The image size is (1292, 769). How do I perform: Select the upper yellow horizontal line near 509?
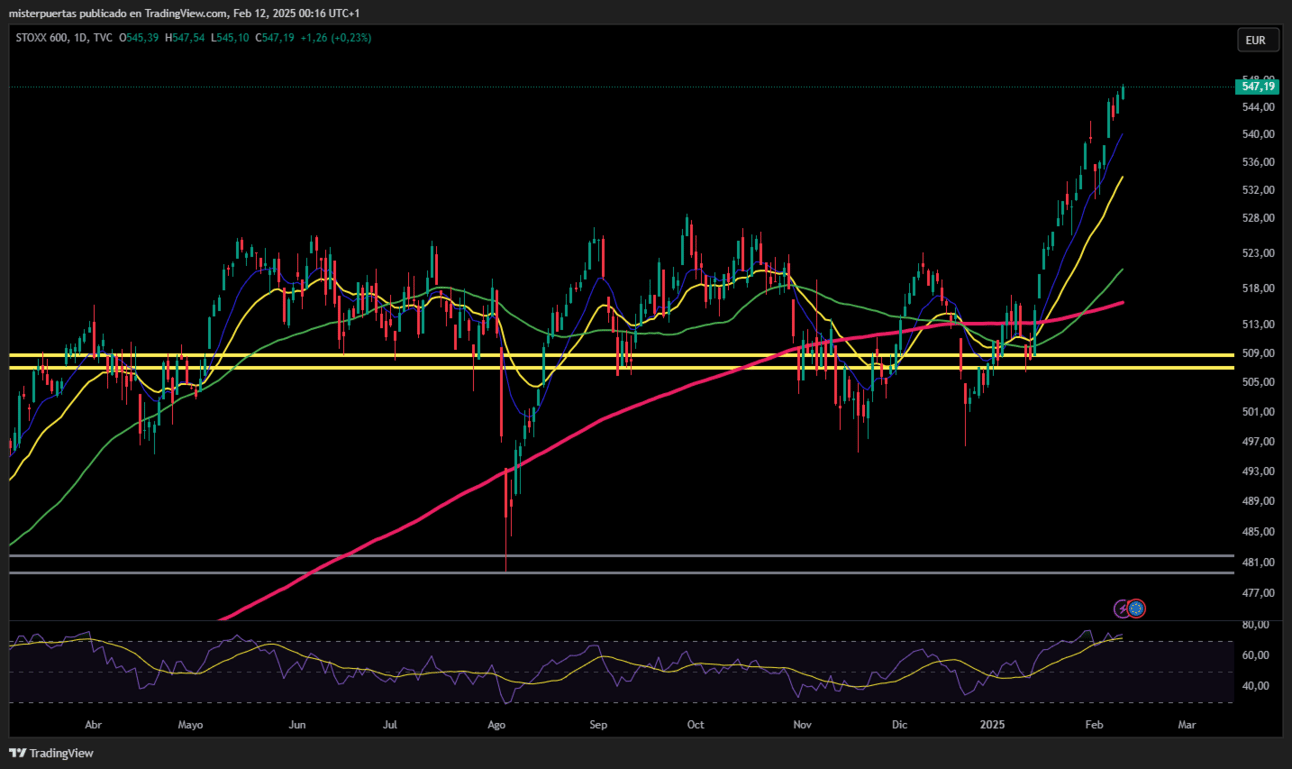(621, 355)
